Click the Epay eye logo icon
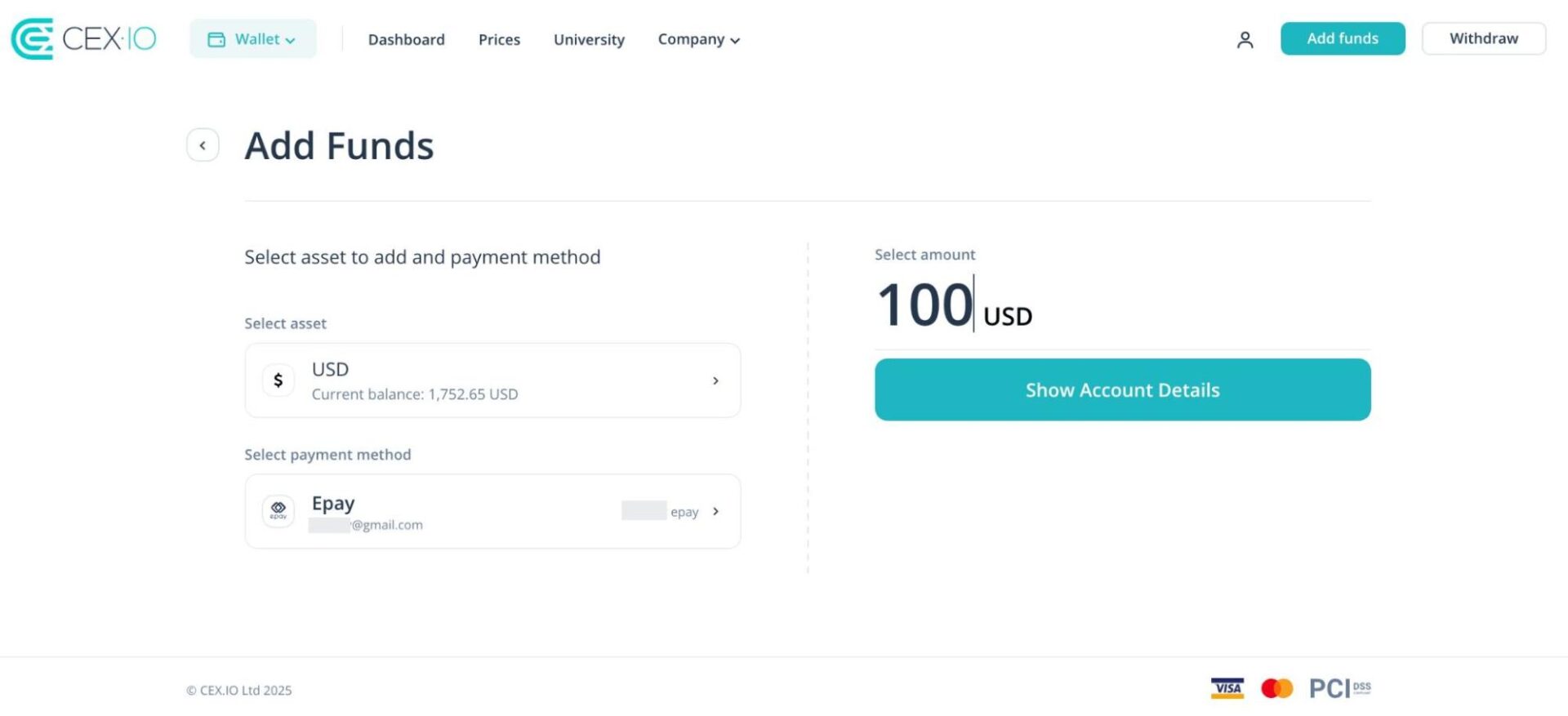The height and width of the screenshot is (716, 1568). point(278,511)
